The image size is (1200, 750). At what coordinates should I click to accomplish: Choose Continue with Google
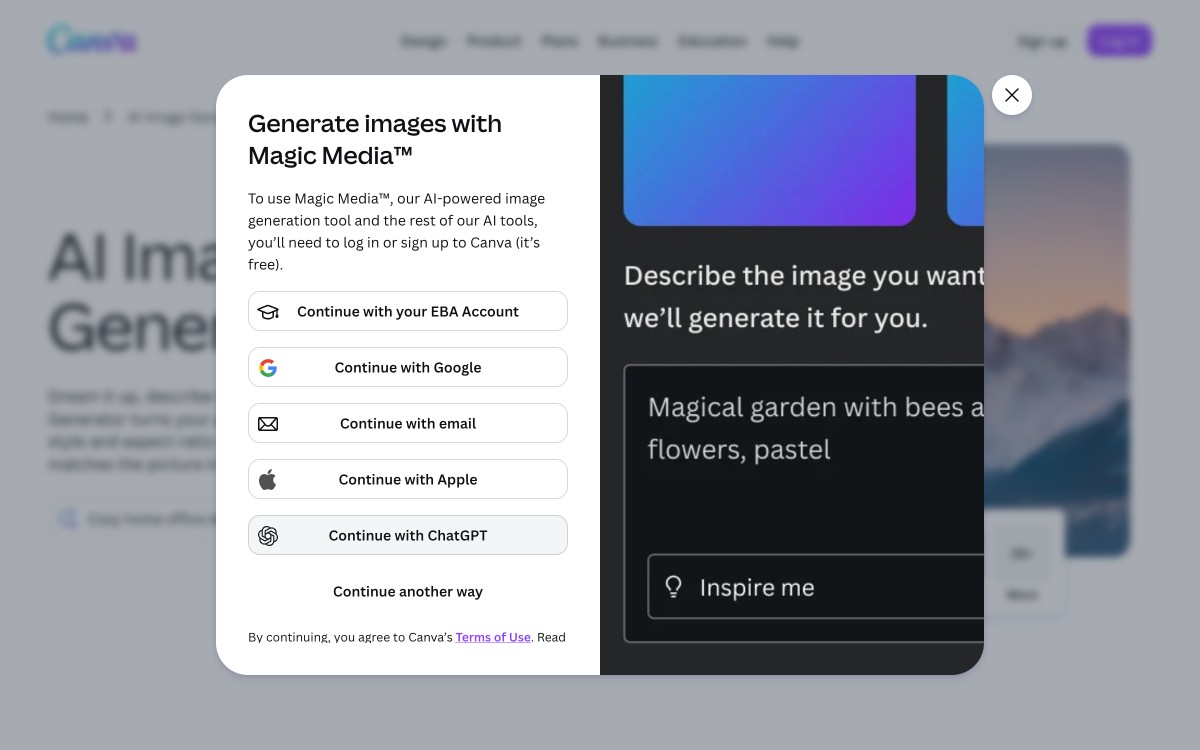click(408, 367)
